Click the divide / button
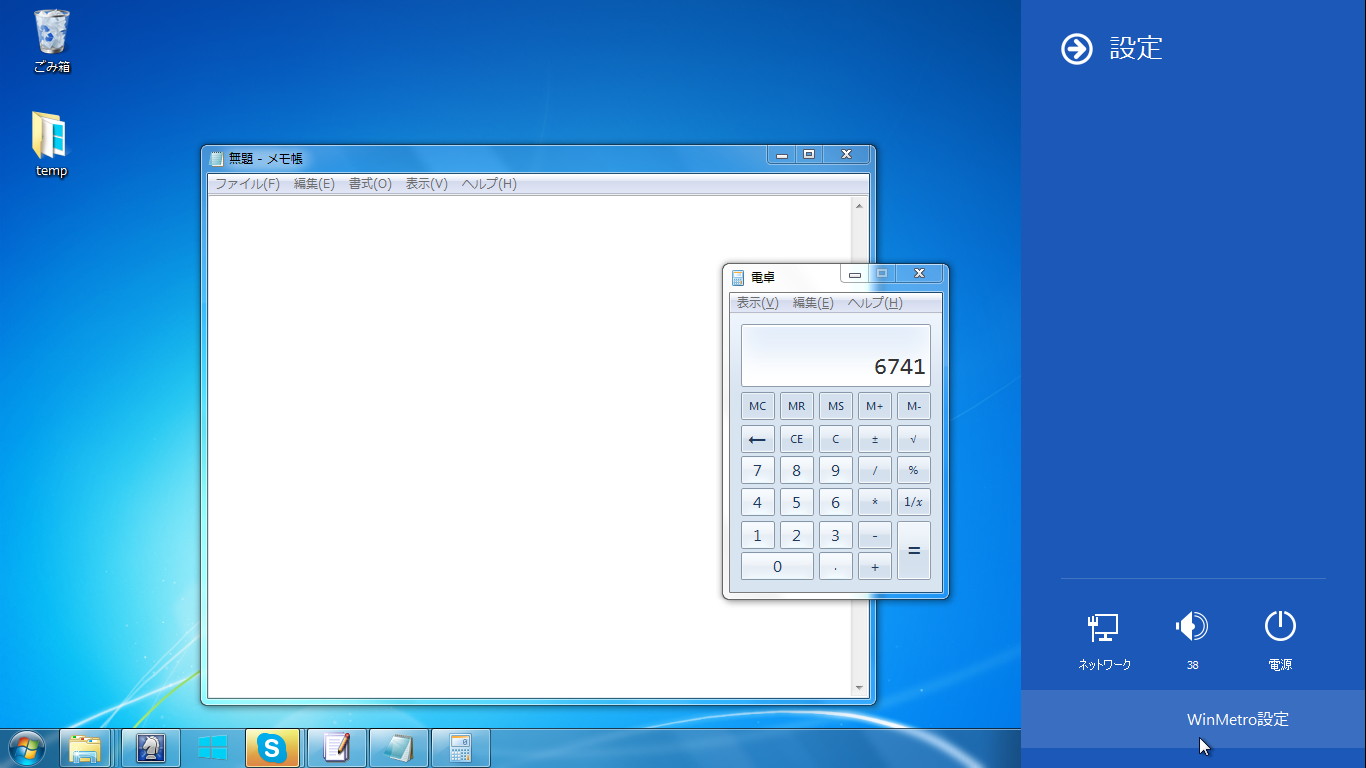The image size is (1366, 768). pos(874,470)
